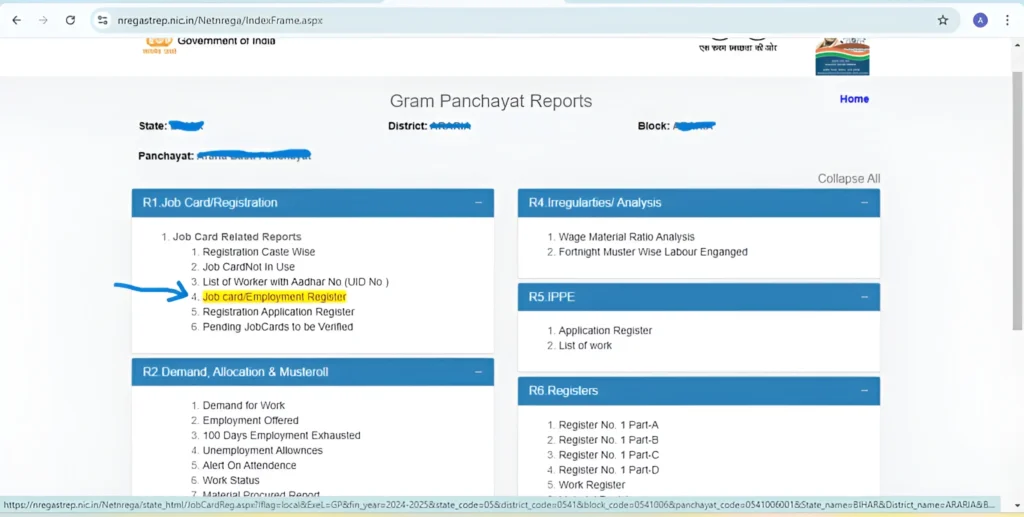
Task: Click the browser forward arrow
Action: click(x=43, y=20)
